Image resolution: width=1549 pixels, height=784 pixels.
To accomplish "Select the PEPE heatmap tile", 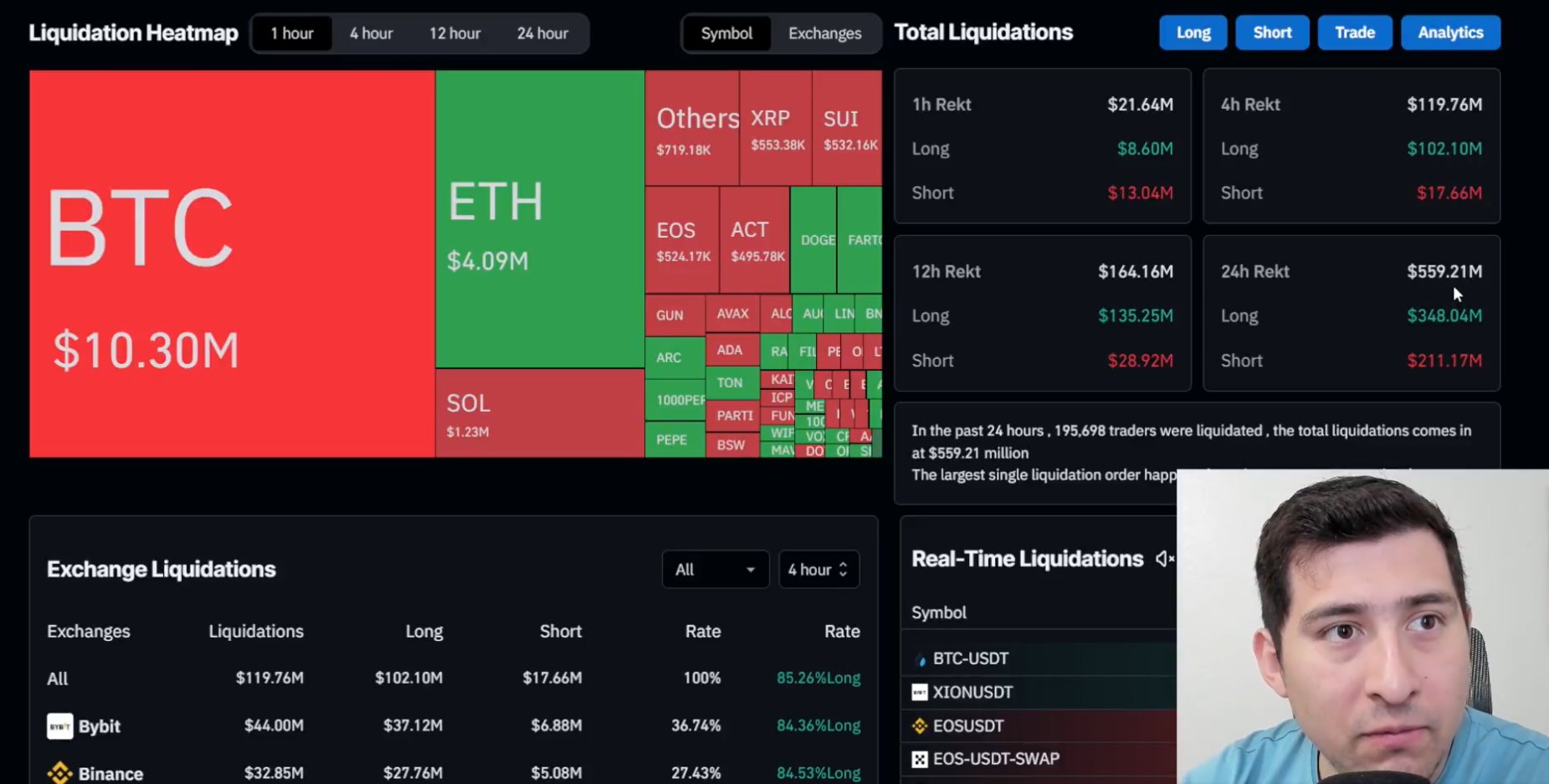I will [x=674, y=439].
